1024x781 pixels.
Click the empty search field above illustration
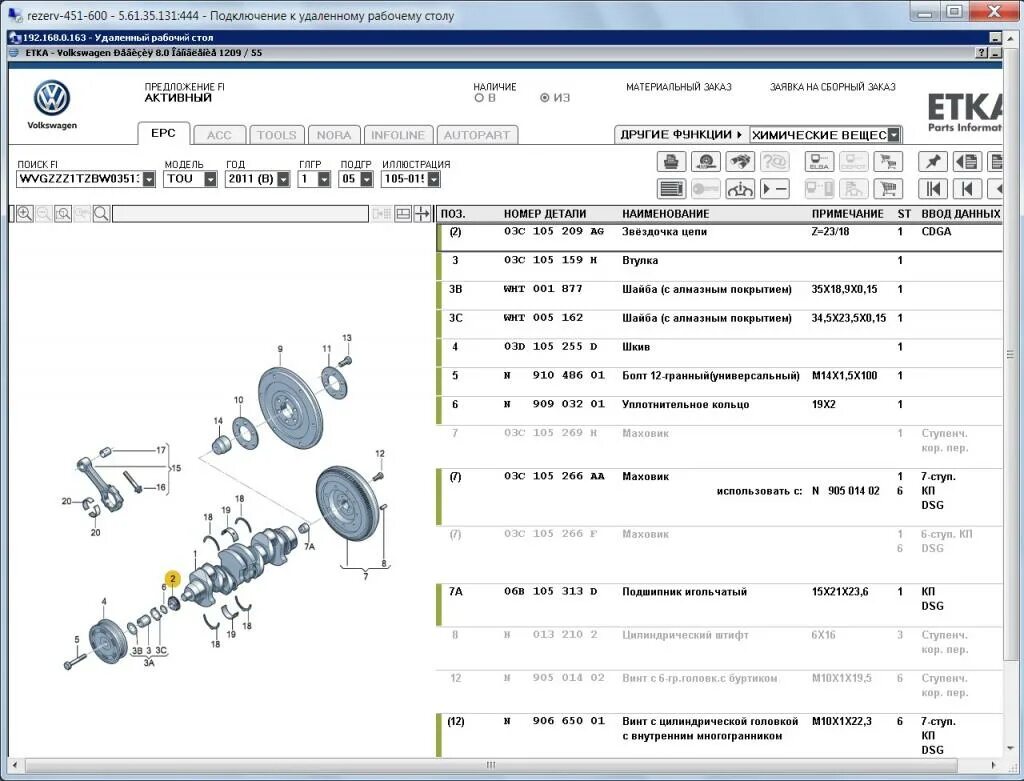tap(240, 214)
